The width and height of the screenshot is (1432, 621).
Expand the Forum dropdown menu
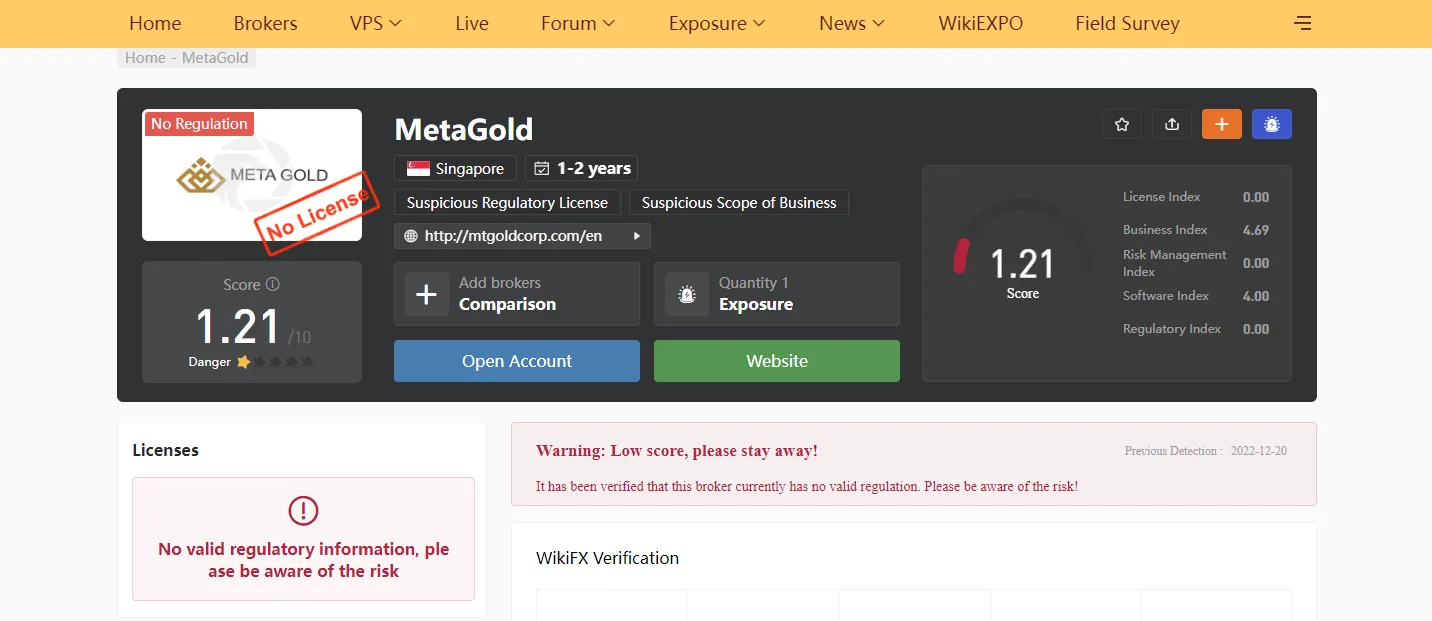(578, 23)
